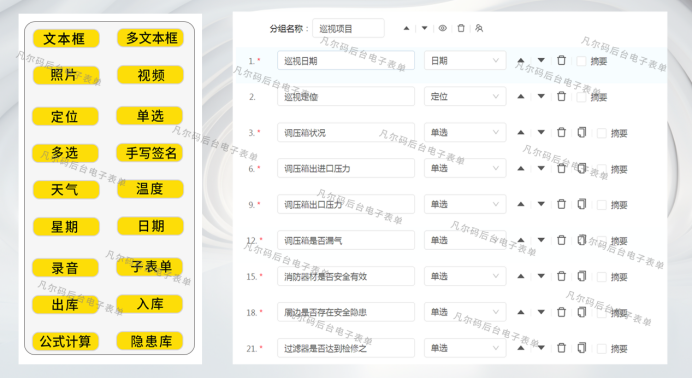Copy the 调压箱出口压力 row
693x378 pixels.
(x=582, y=204)
